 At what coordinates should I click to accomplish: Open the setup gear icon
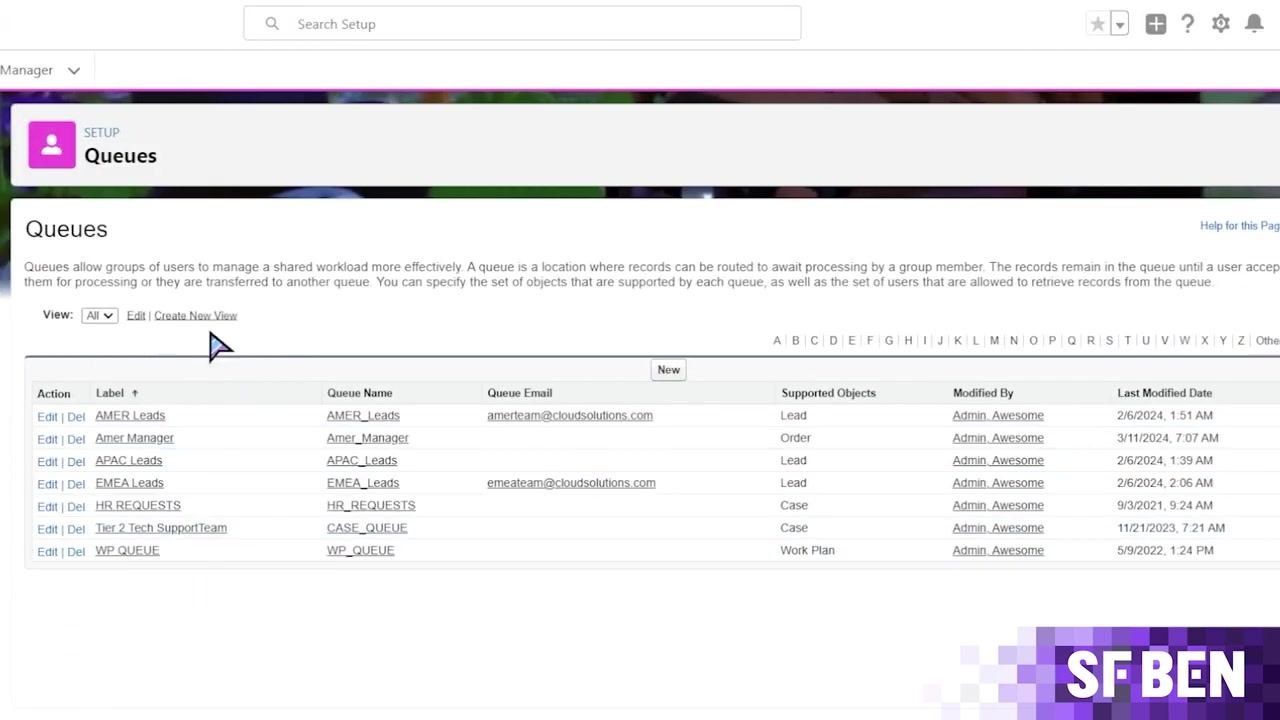click(1221, 24)
